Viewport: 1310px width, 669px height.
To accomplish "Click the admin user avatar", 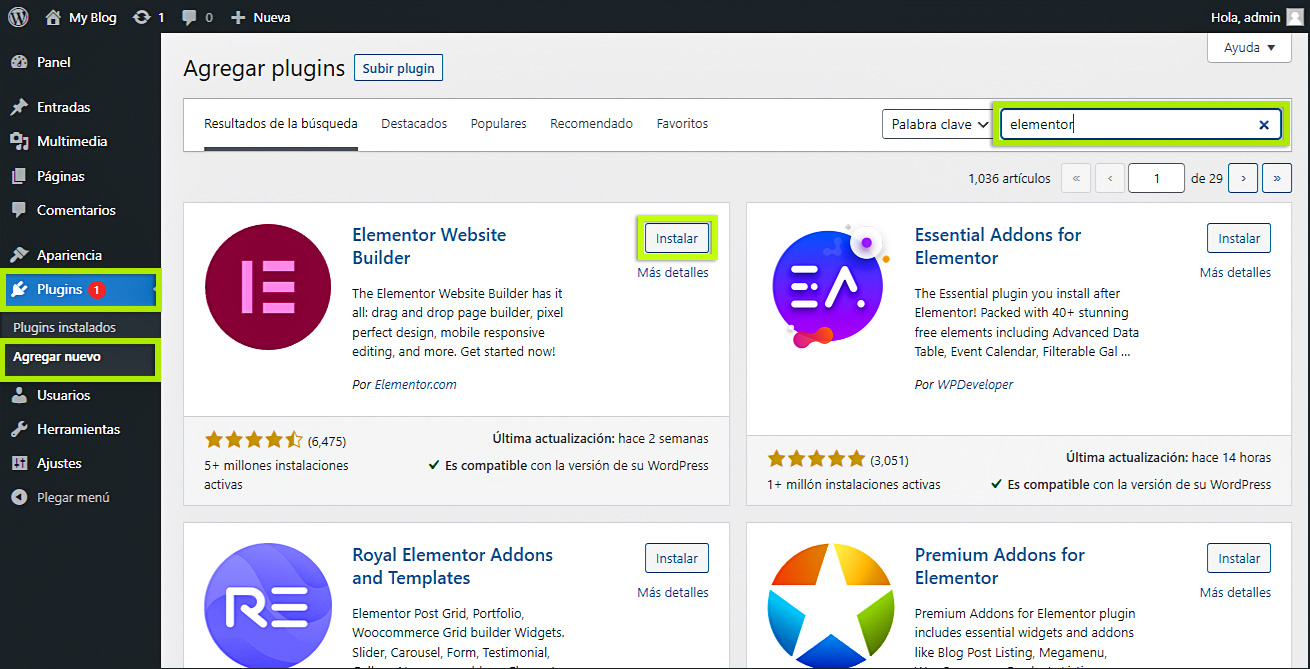I will 1294,17.
